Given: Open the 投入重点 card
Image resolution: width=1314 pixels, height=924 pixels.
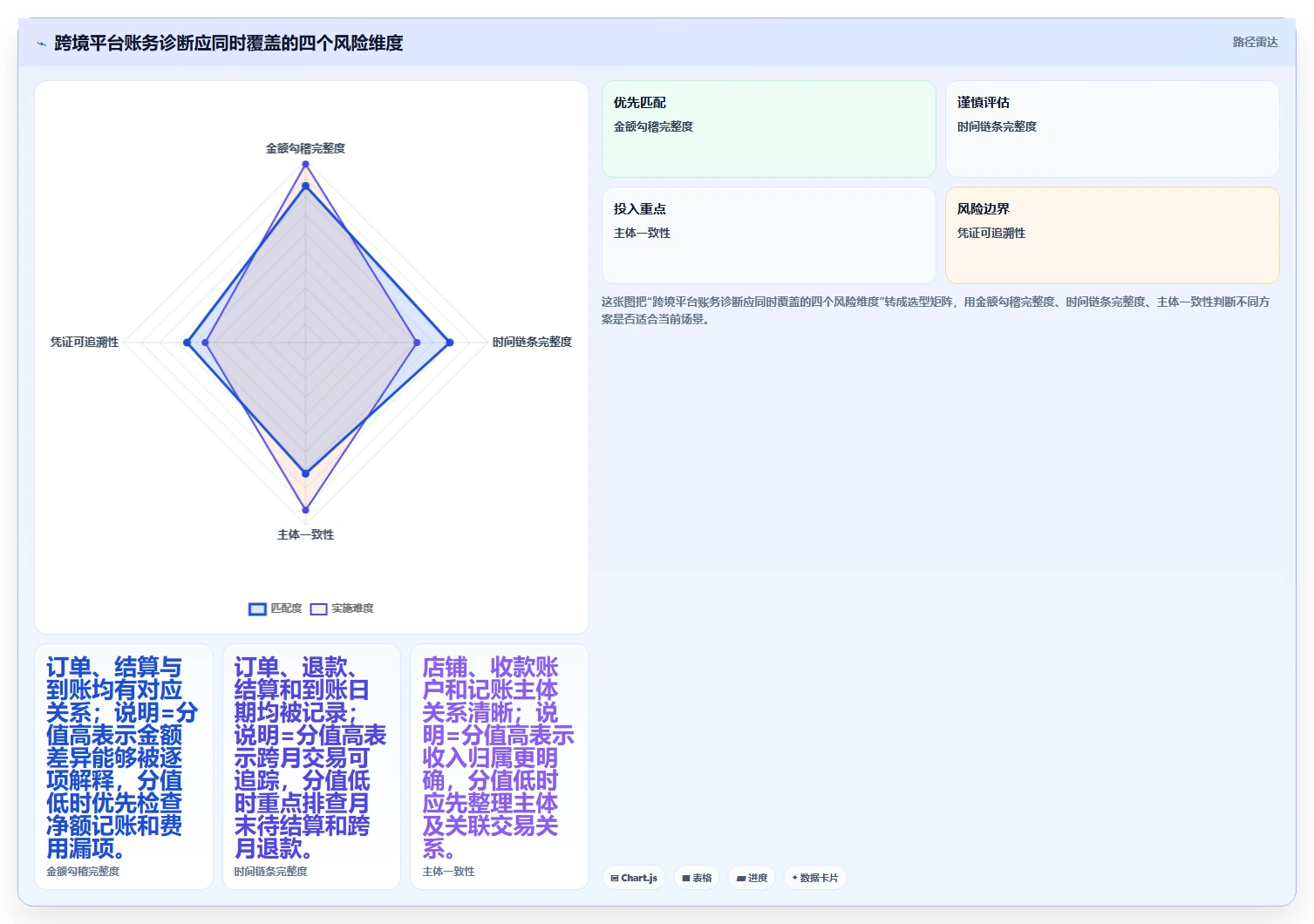Looking at the screenshot, I should [x=768, y=235].
